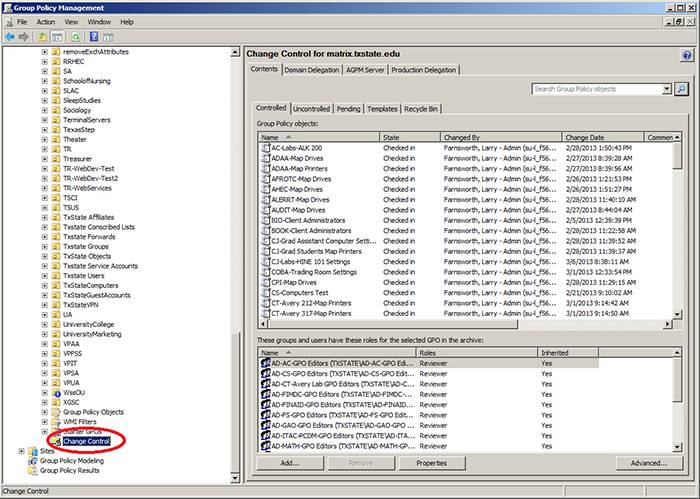Click the Add... button
This screenshot has height=499, width=700.
pyautogui.click(x=290, y=463)
